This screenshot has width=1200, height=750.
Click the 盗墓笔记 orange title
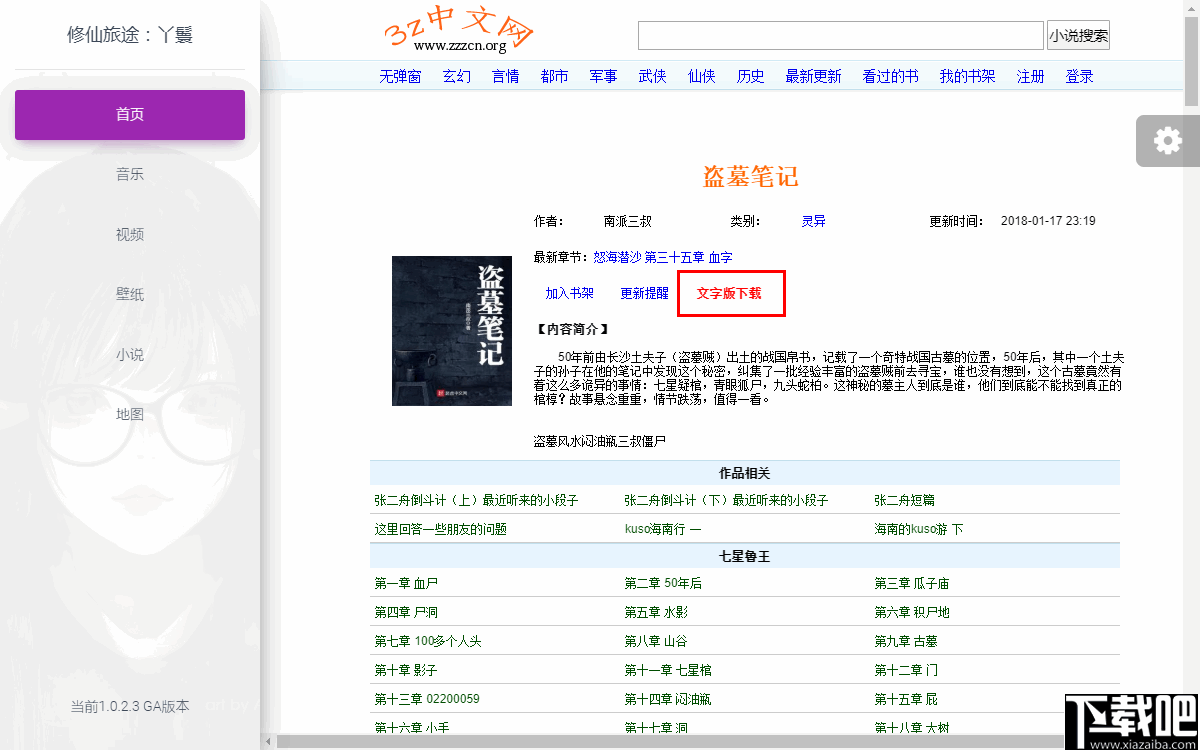[751, 177]
